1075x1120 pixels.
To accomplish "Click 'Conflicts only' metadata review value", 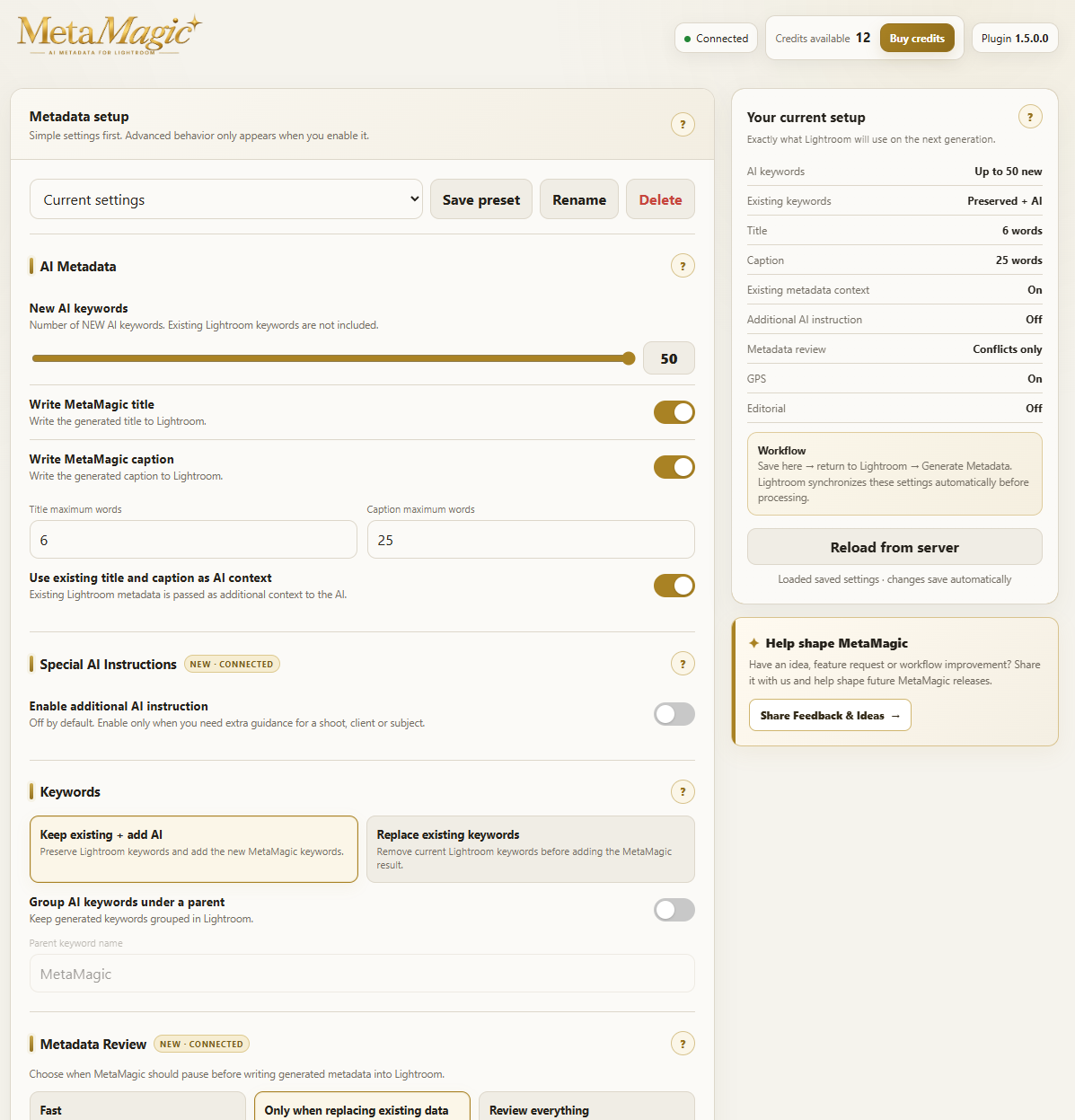I will click(x=1008, y=349).
